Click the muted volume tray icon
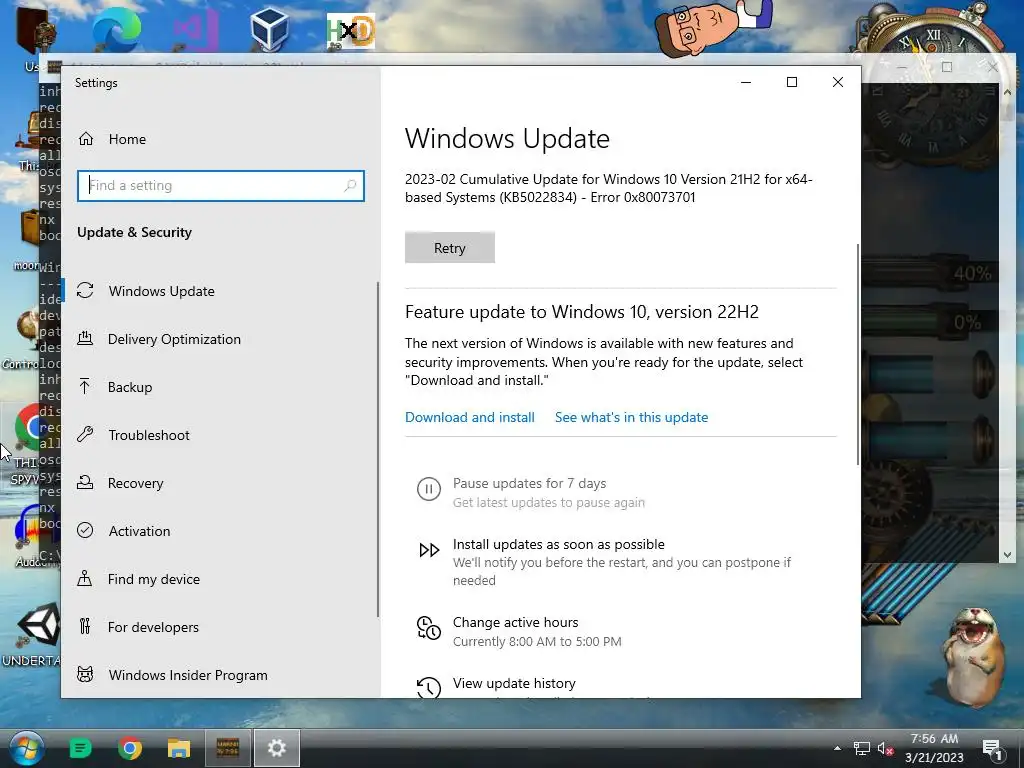Viewport: 1024px width, 768px height. coord(885,749)
